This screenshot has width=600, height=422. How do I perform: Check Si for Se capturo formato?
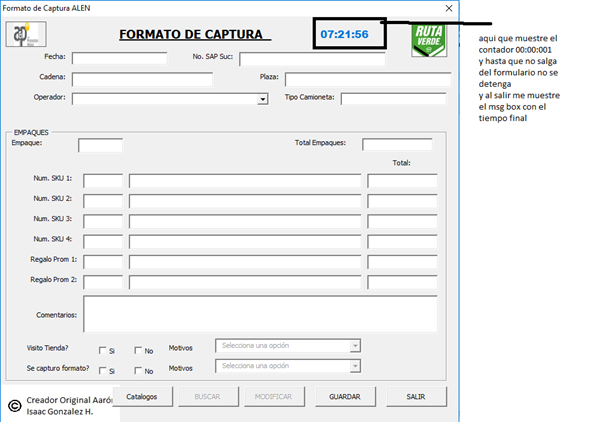click(x=103, y=371)
